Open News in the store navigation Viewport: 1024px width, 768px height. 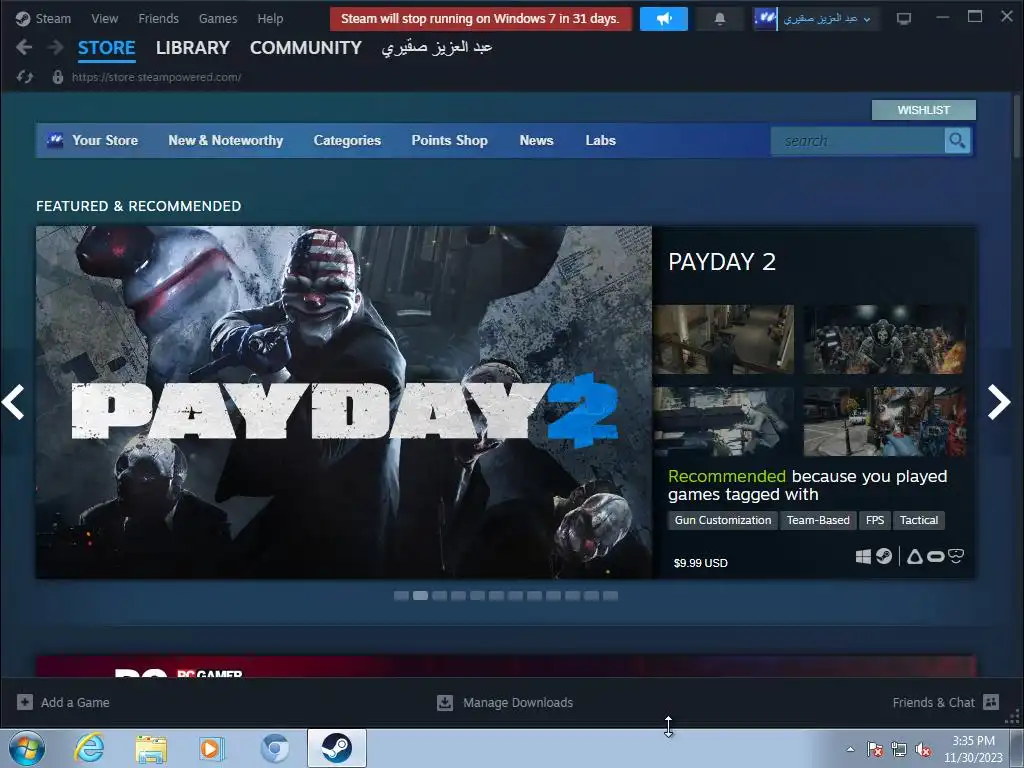536,140
